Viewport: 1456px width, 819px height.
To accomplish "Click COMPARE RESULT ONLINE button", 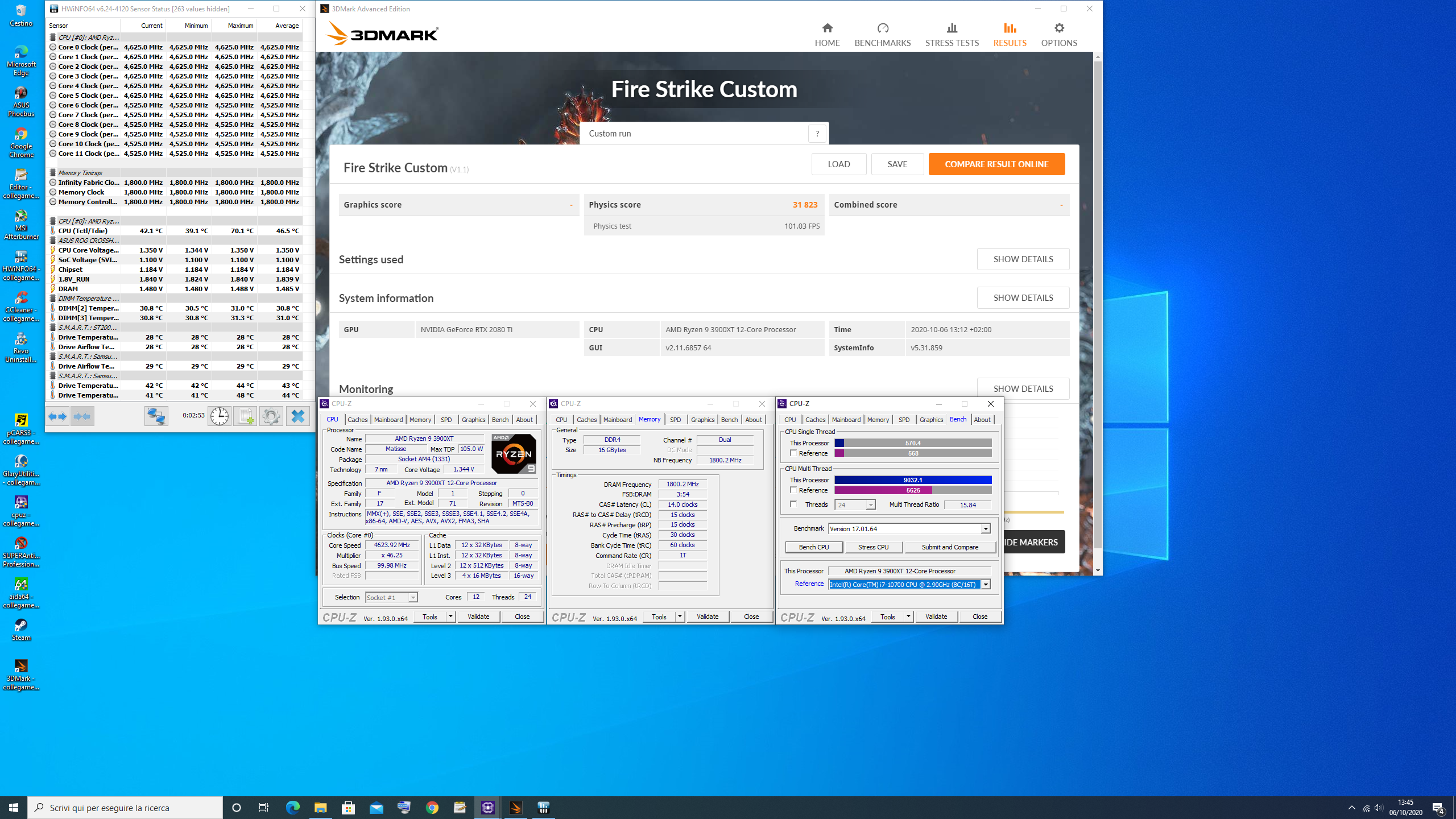I will (x=996, y=164).
